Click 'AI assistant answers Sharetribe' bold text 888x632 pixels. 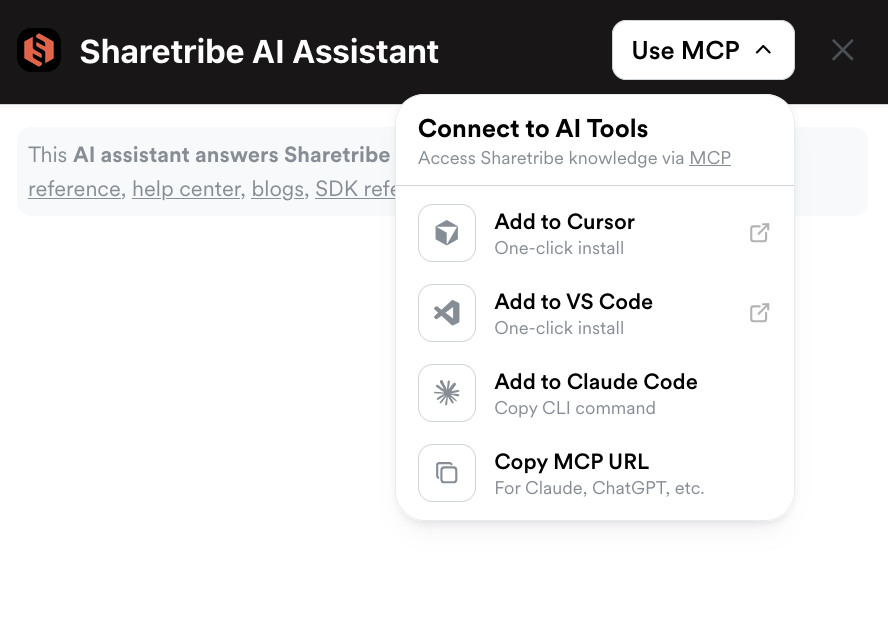point(232,155)
